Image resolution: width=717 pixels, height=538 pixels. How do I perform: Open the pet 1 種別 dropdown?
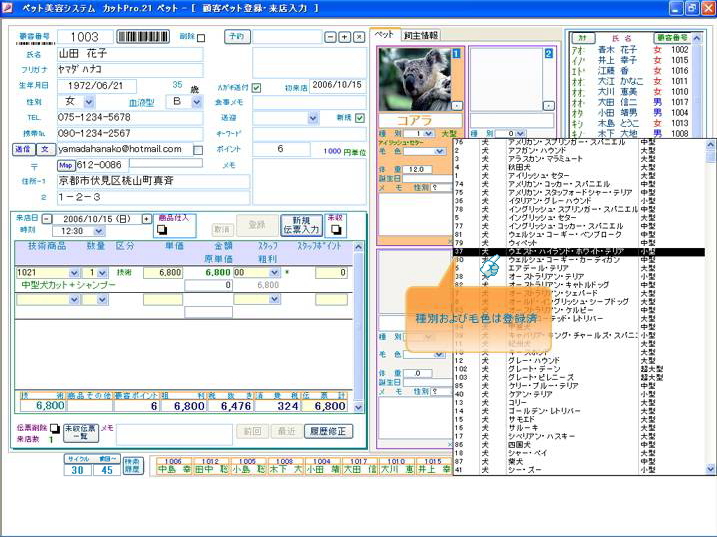428,133
